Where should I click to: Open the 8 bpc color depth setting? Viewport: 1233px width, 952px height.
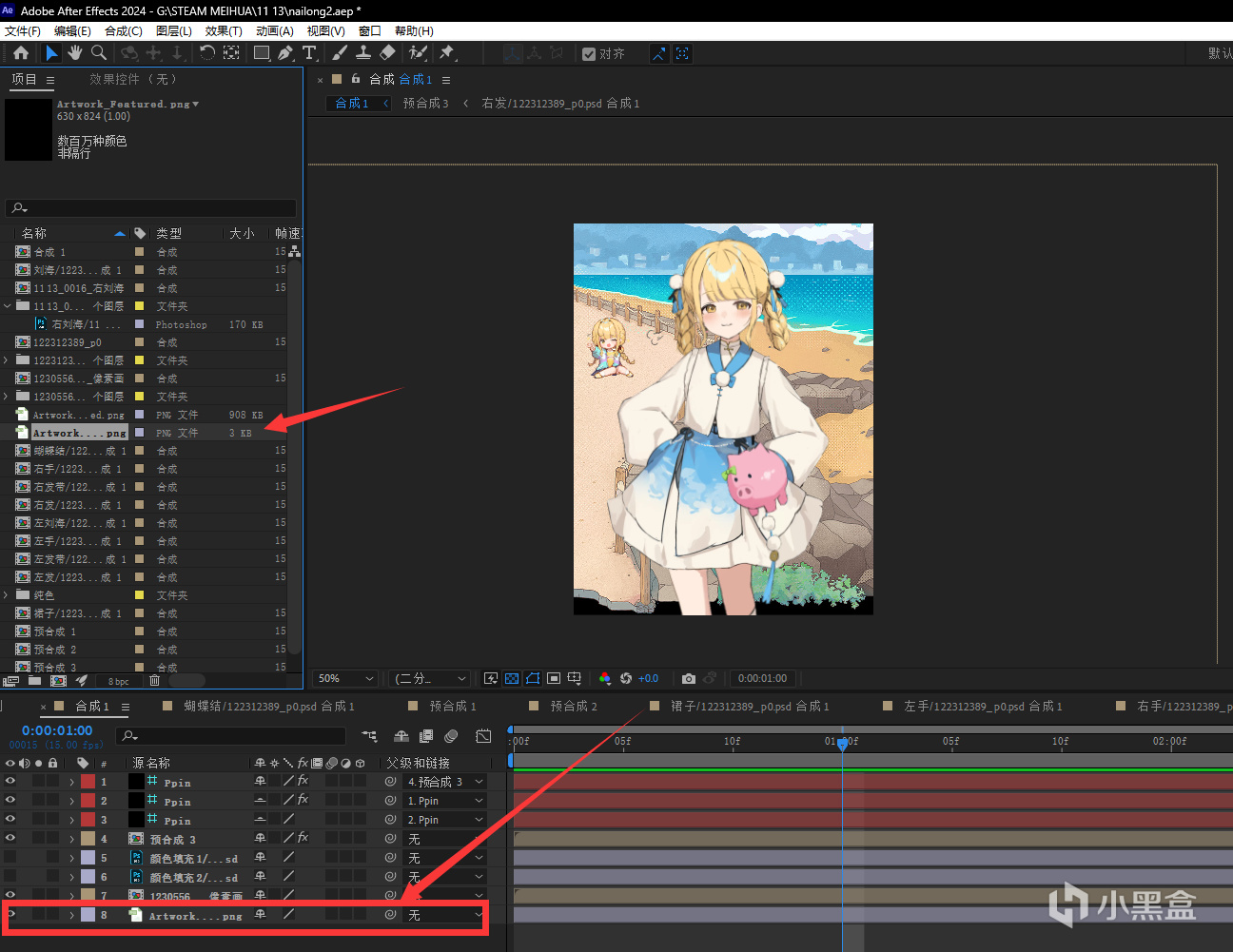(119, 682)
